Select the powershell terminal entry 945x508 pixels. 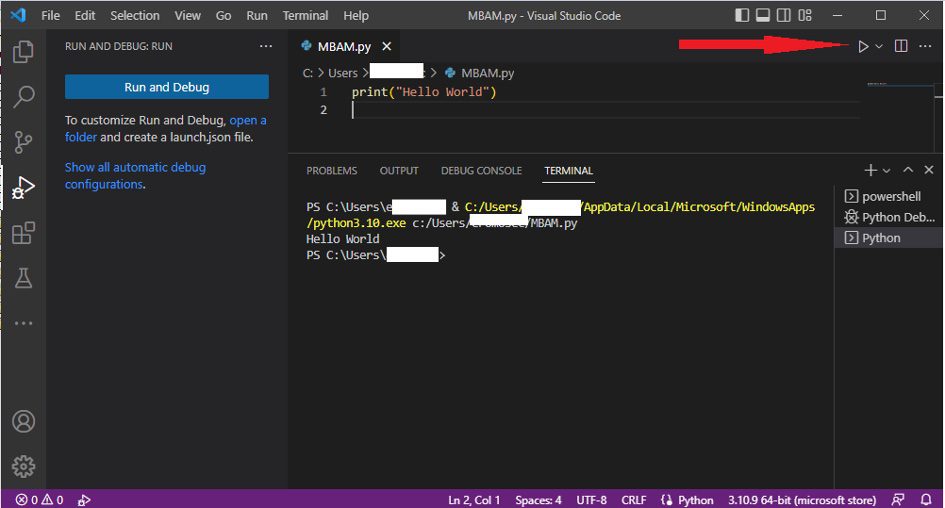coord(888,196)
